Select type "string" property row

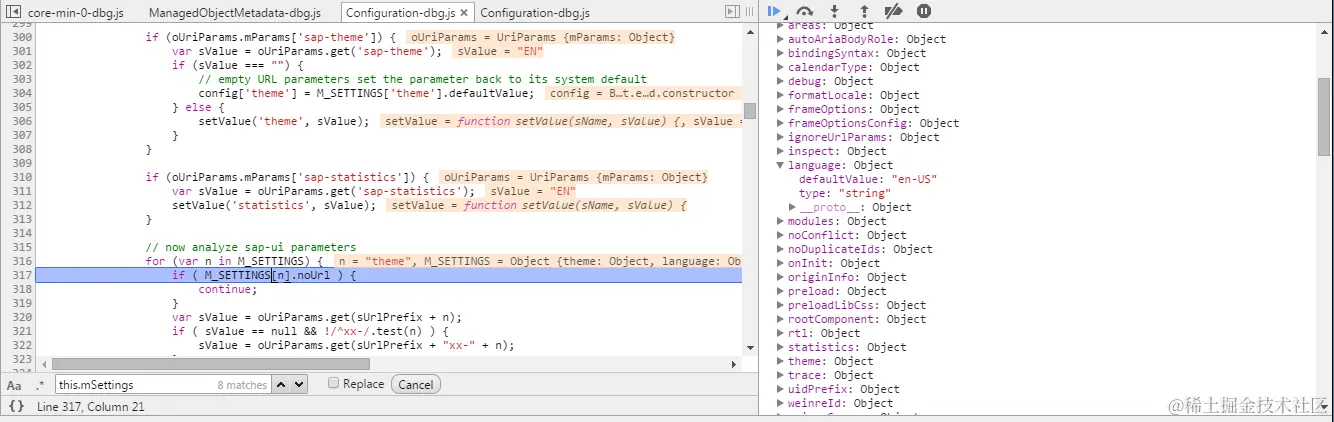coord(844,193)
